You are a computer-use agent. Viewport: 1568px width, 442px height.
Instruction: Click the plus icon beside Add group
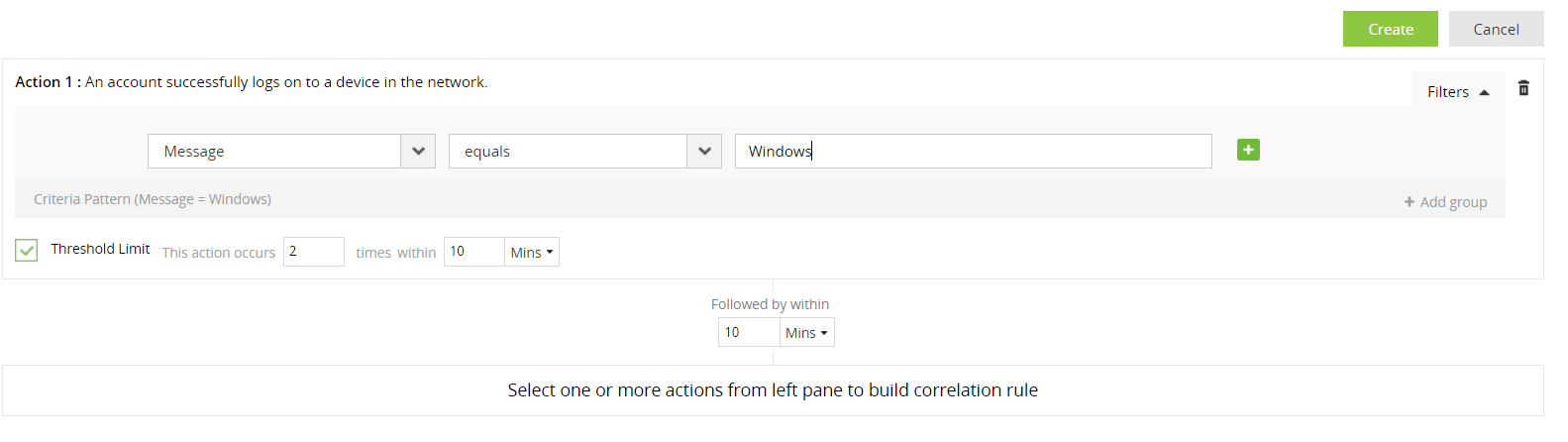coord(1409,202)
